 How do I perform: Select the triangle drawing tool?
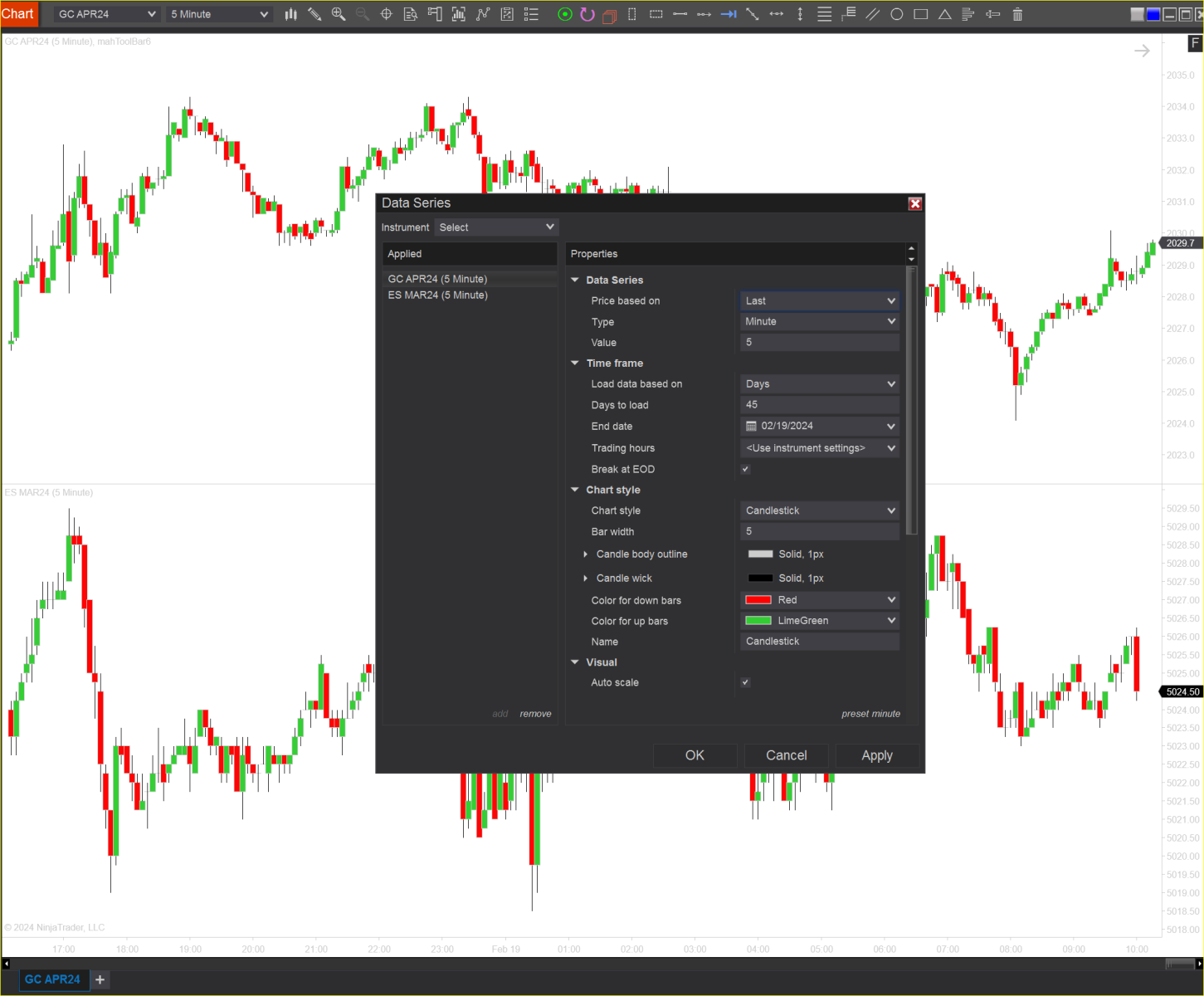[945, 14]
